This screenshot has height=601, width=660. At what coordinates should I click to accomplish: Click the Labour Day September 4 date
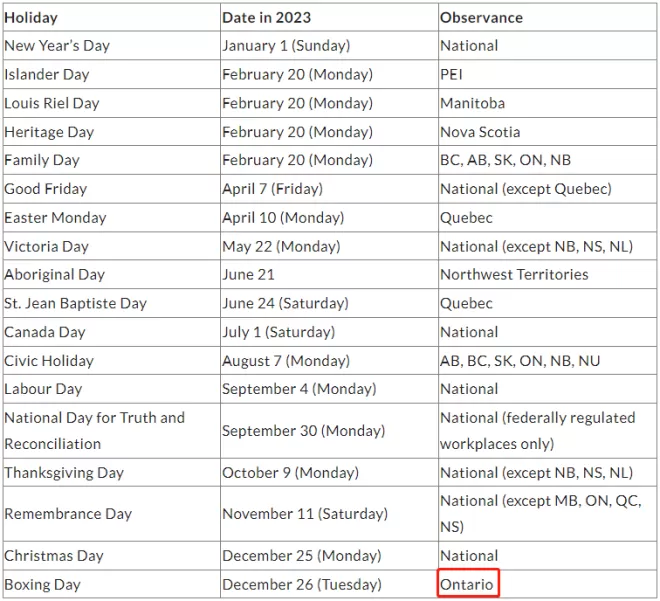(299, 389)
